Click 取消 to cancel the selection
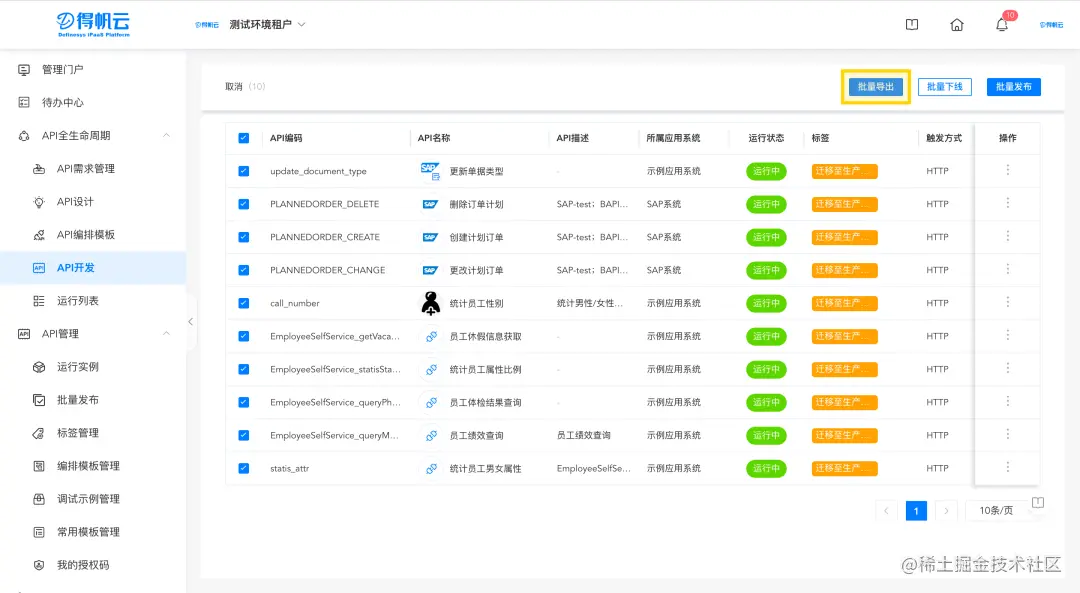 tap(233, 87)
